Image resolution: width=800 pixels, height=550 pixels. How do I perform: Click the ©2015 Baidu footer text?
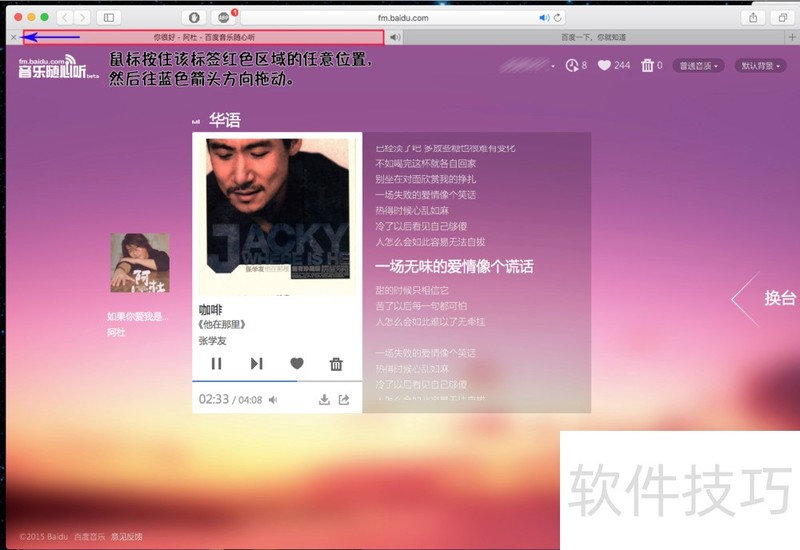point(43,537)
